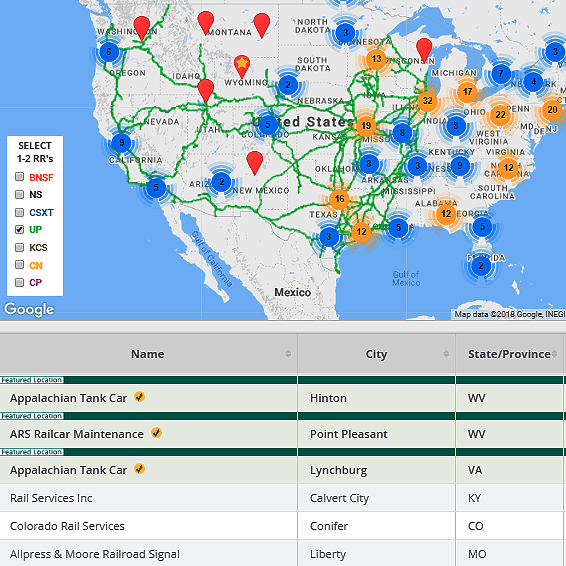Enable the NS railroad checkbox
Screen dimensions: 566x566
click(x=19, y=194)
